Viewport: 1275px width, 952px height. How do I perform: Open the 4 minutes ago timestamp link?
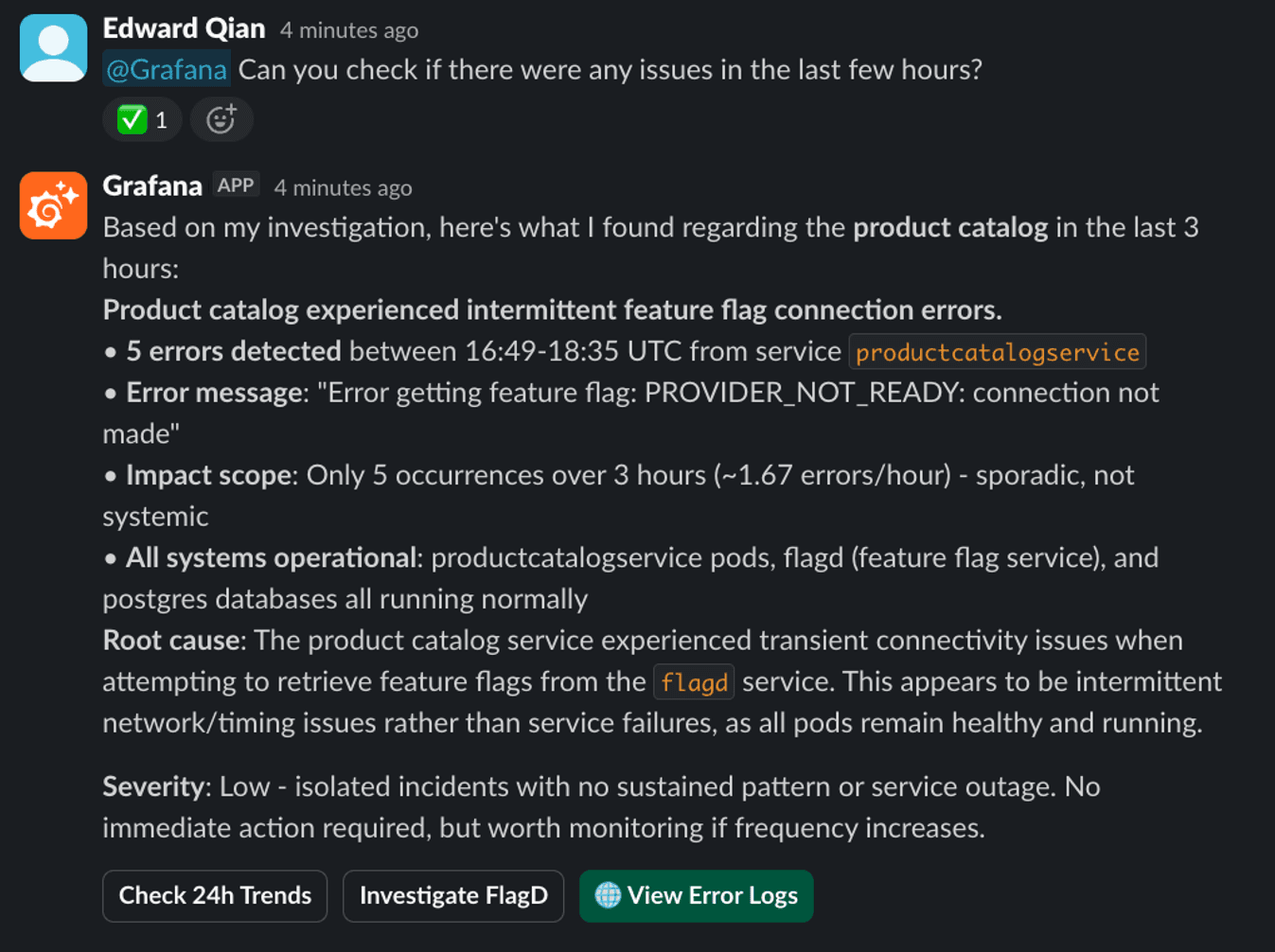tap(347, 29)
